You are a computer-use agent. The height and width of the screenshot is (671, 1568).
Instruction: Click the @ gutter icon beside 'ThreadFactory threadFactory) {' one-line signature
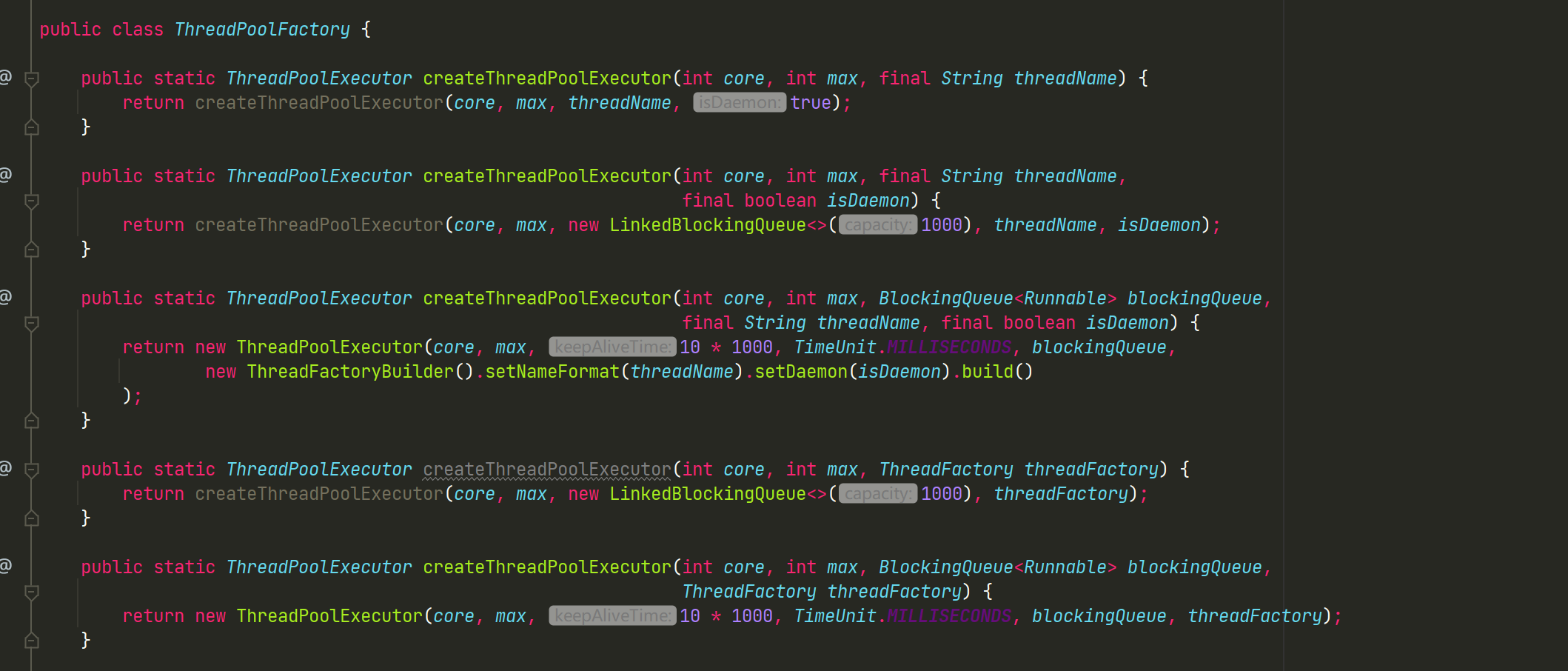point(5,468)
